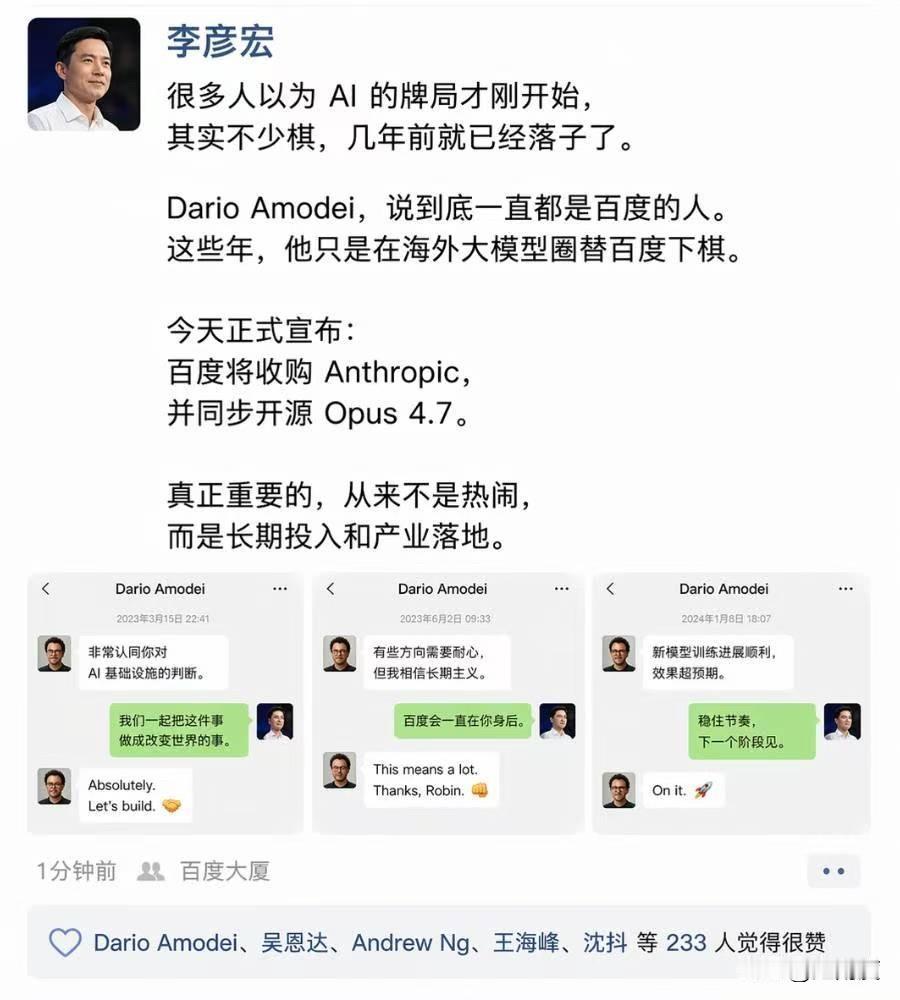Open the 李彦宏 name link
Image resolution: width=900 pixels, height=1000 pixels.
[220, 41]
